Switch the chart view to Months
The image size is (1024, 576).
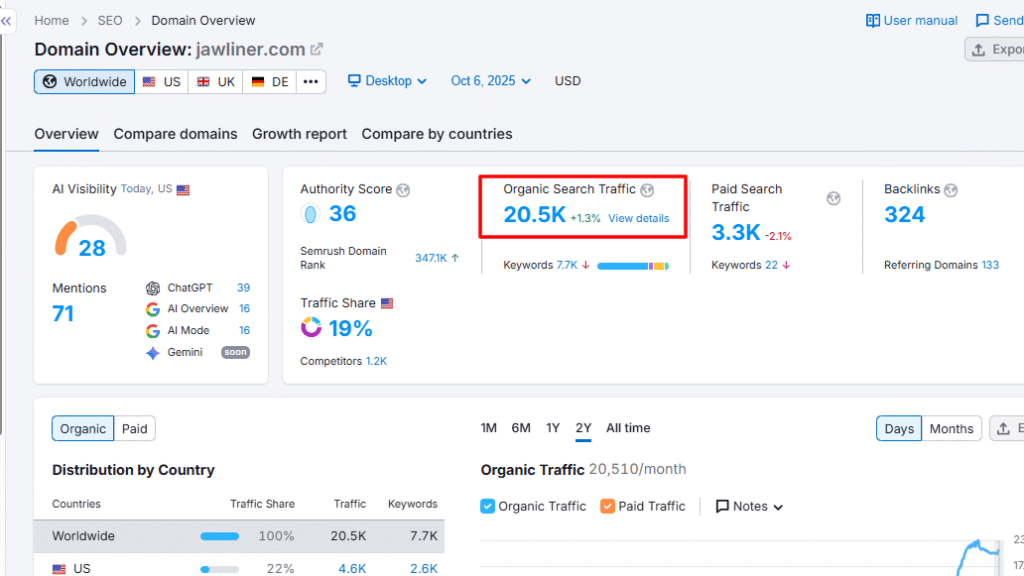[x=951, y=429]
